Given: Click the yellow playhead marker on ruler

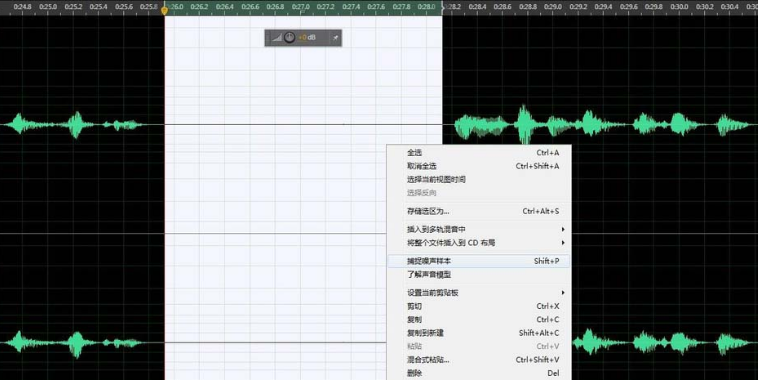Looking at the screenshot, I should coord(164,10).
